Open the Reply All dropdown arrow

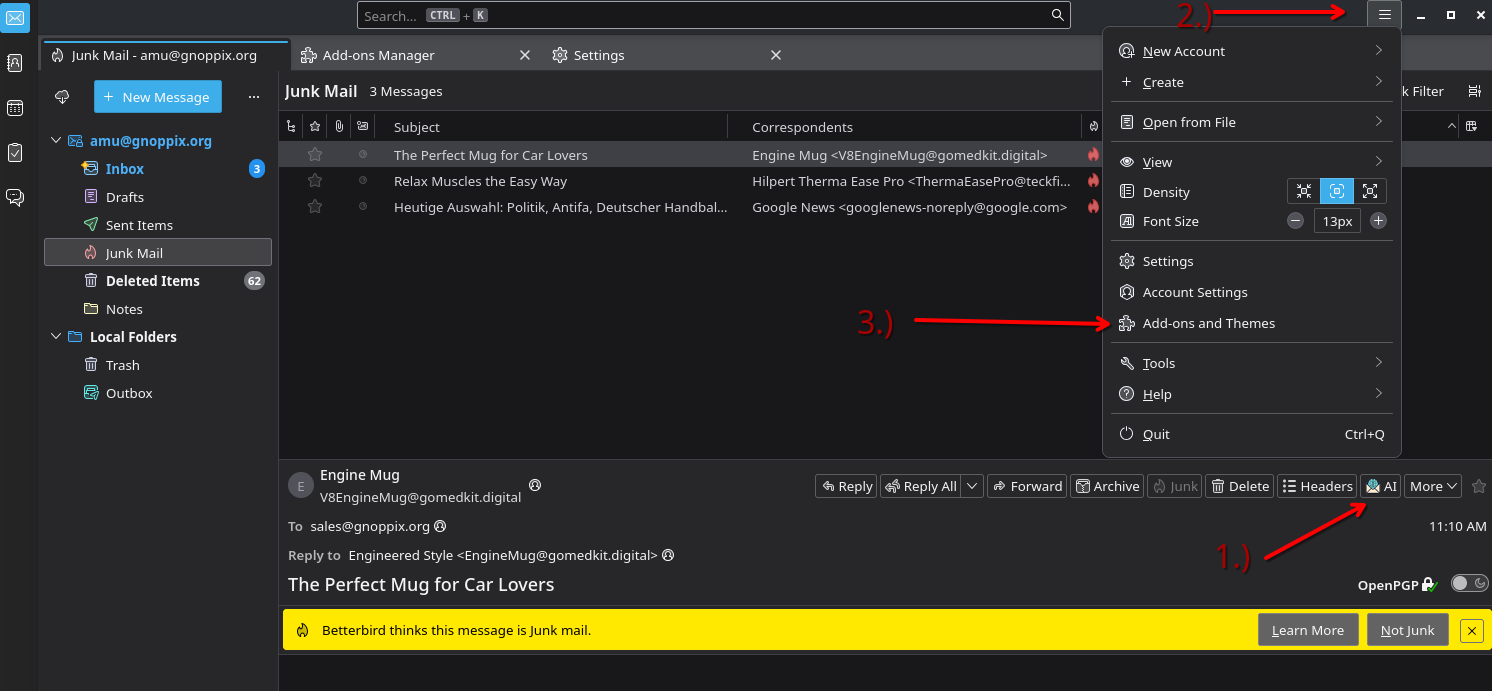click(x=973, y=486)
